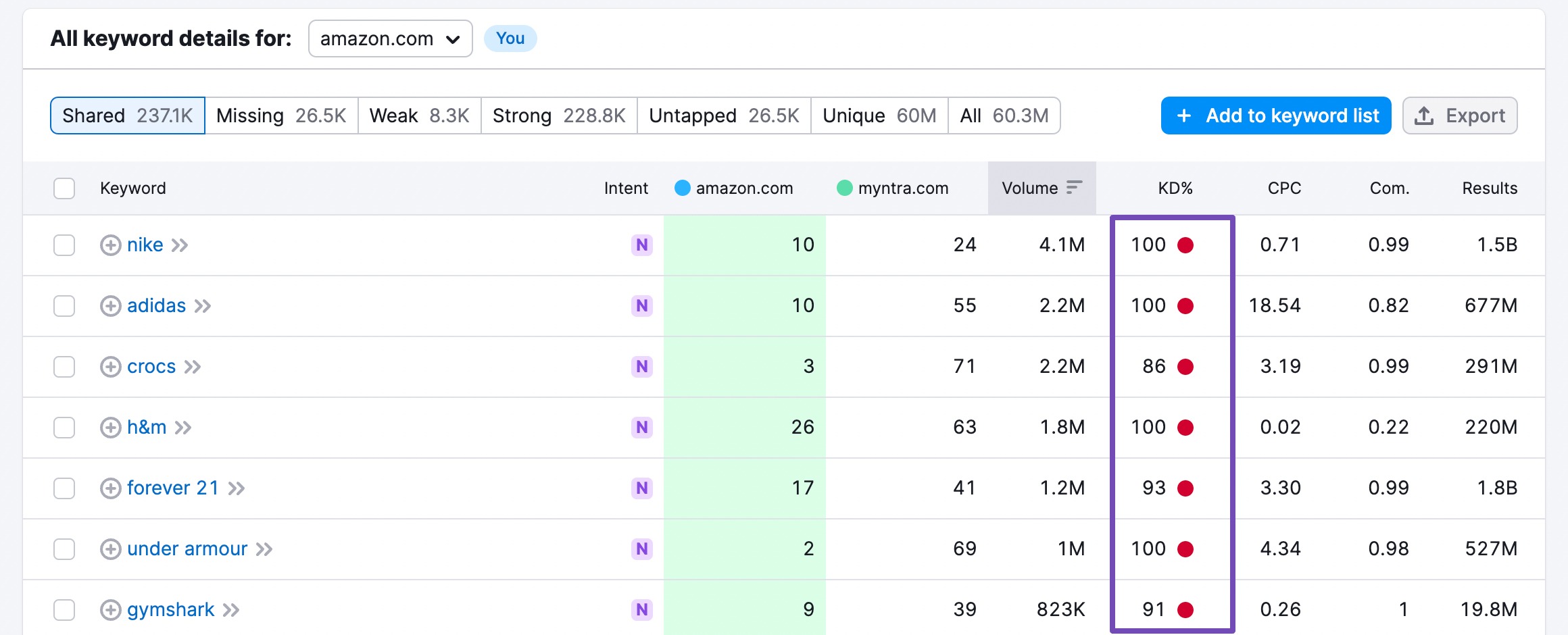Image resolution: width=1568 pixels, height=635 pixels.
Task: Click the plus icon beside adidas
Action: pyautogui.click(x=111, y=306)
